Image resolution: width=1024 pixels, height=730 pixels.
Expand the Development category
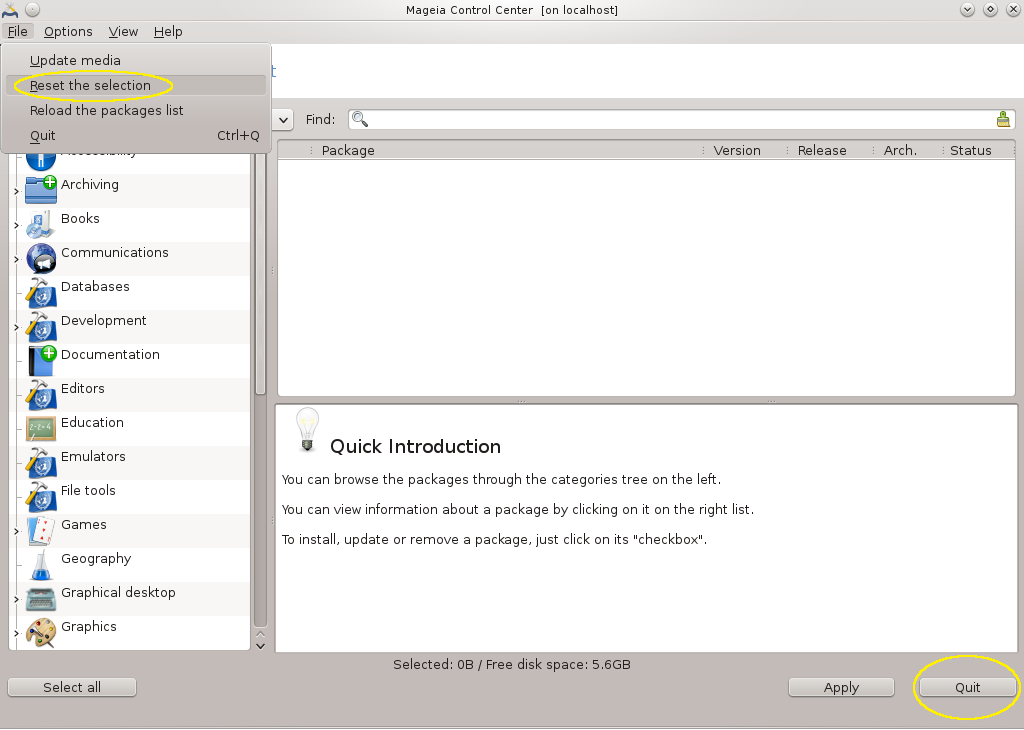[x=16, y=327]
